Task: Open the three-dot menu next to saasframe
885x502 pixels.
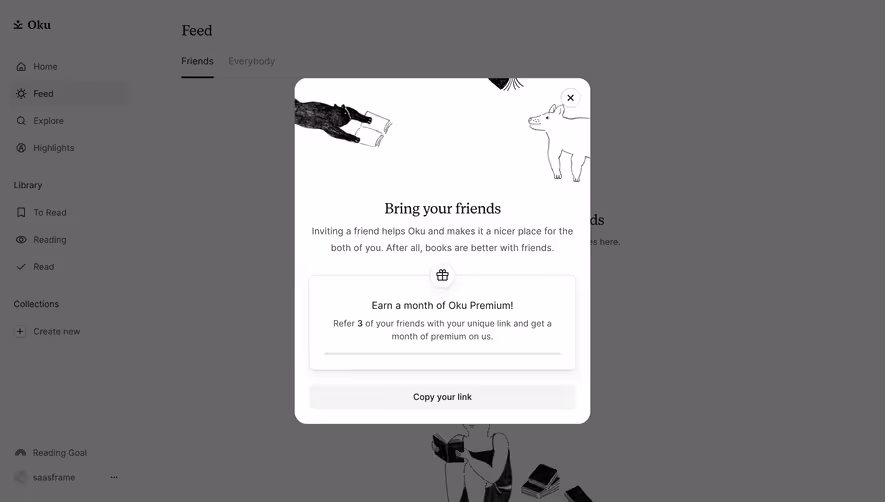Action: (114, 477)
